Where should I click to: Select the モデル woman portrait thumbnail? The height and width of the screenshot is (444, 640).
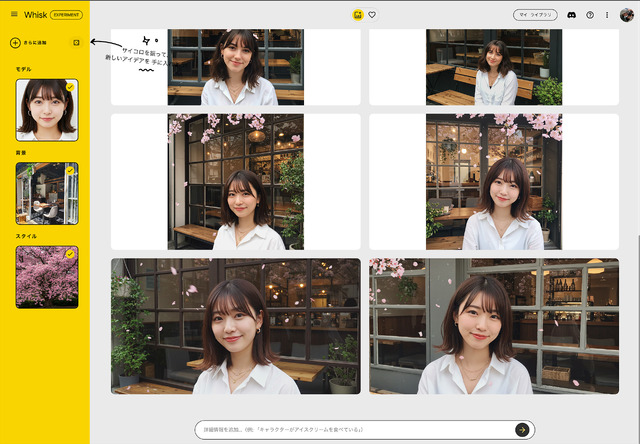(x=47, y=110)
